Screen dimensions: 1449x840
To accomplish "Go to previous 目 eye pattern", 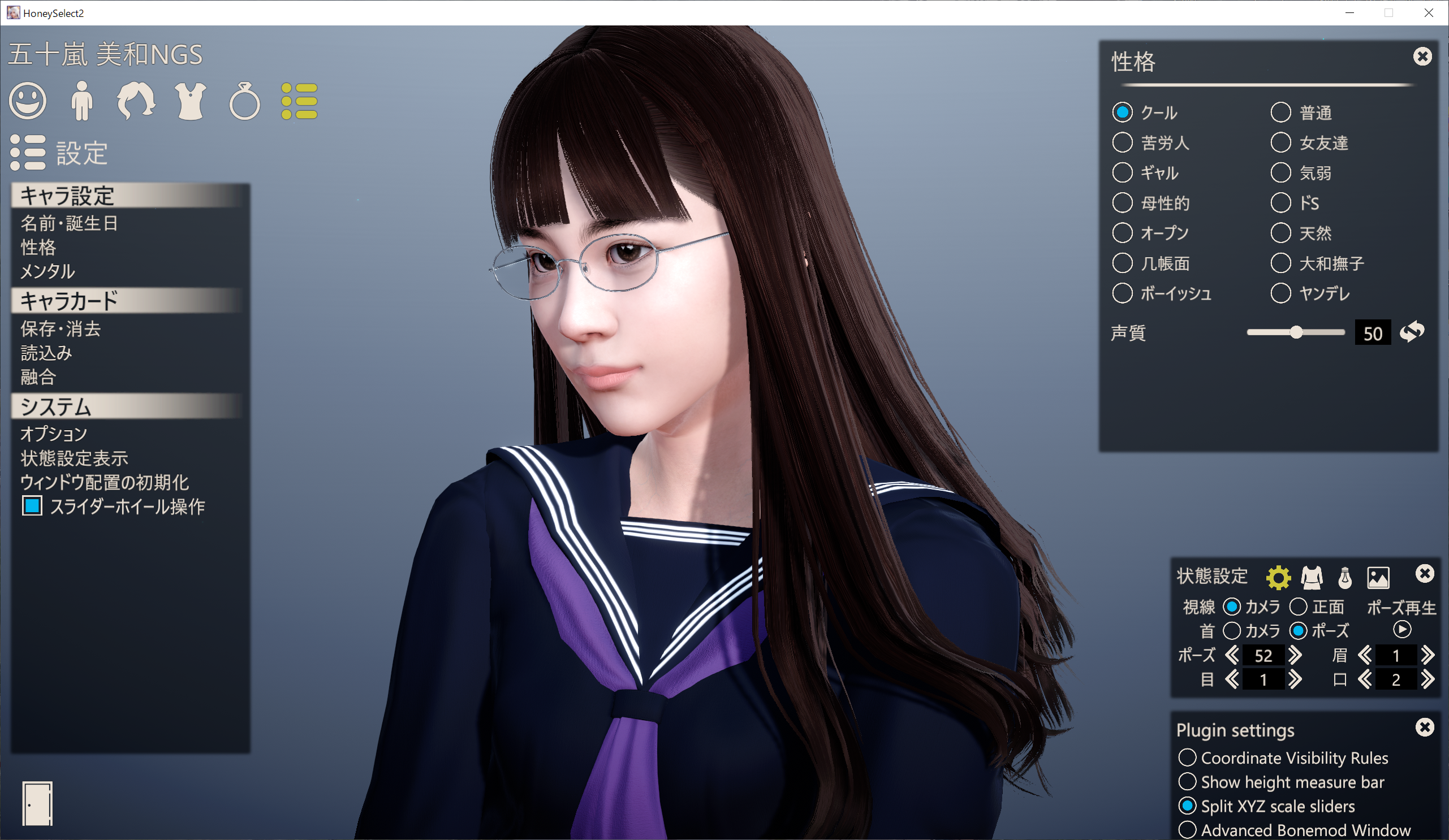I will coord(1232,679).
